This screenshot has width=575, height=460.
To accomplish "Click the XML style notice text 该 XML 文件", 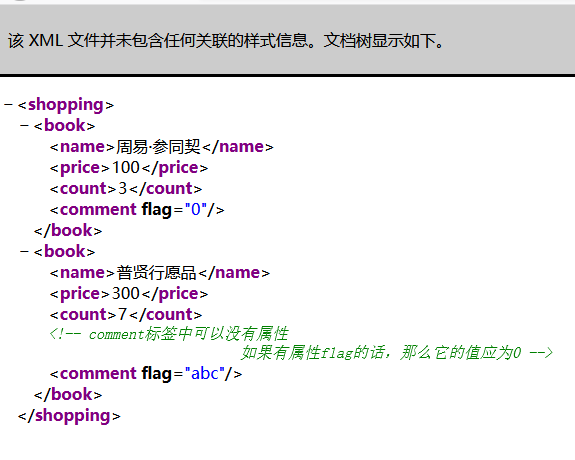I will 225,40.
